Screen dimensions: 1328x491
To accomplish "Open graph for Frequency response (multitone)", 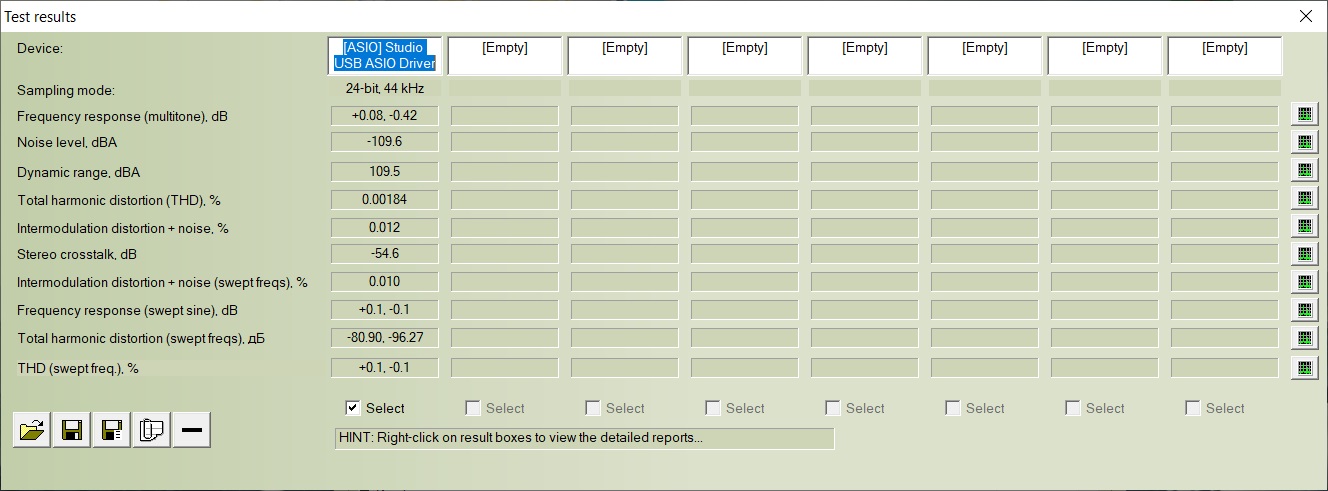I will (1303, 114).
